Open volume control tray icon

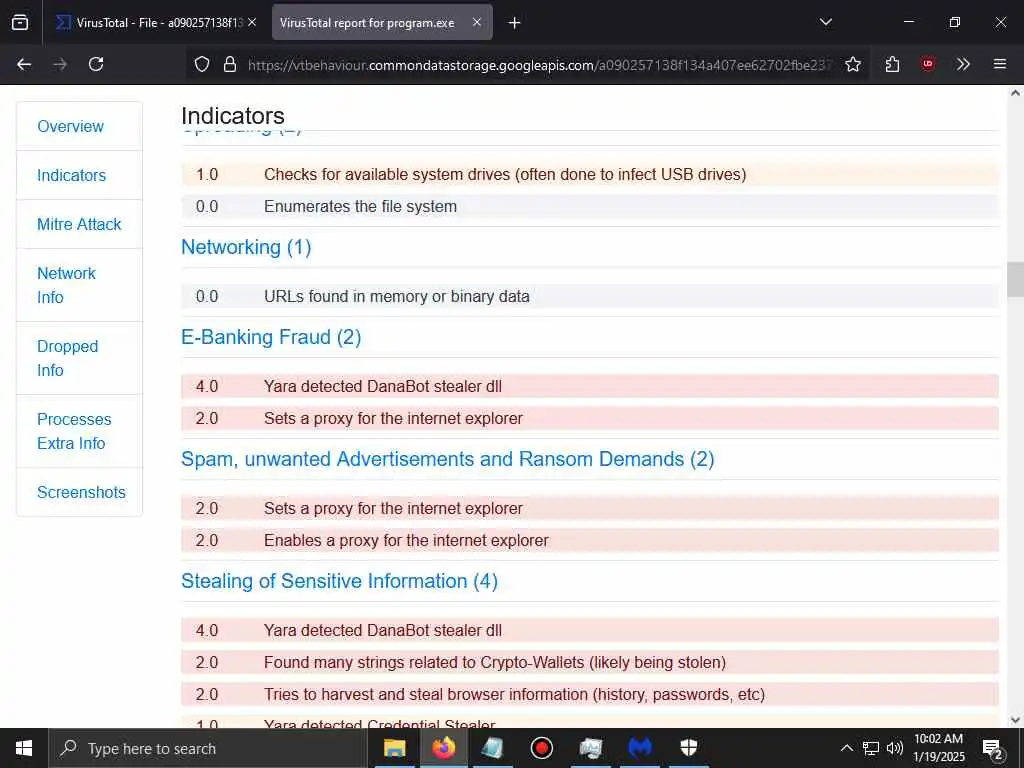[895, 748]
